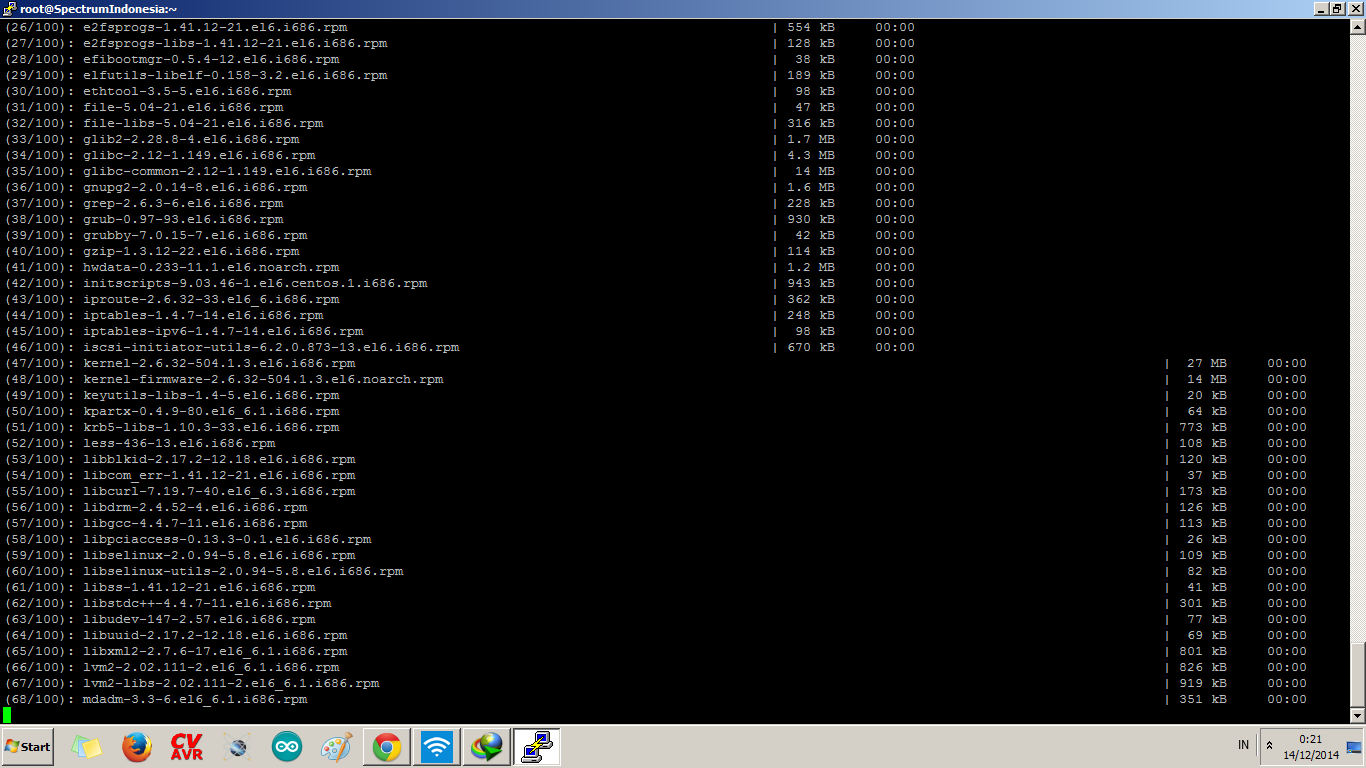The image size is (1366, 768).
Task: Click the line krb5-libs-1.10.3-33.el6.i686.rpm
Action: point(211,428)
